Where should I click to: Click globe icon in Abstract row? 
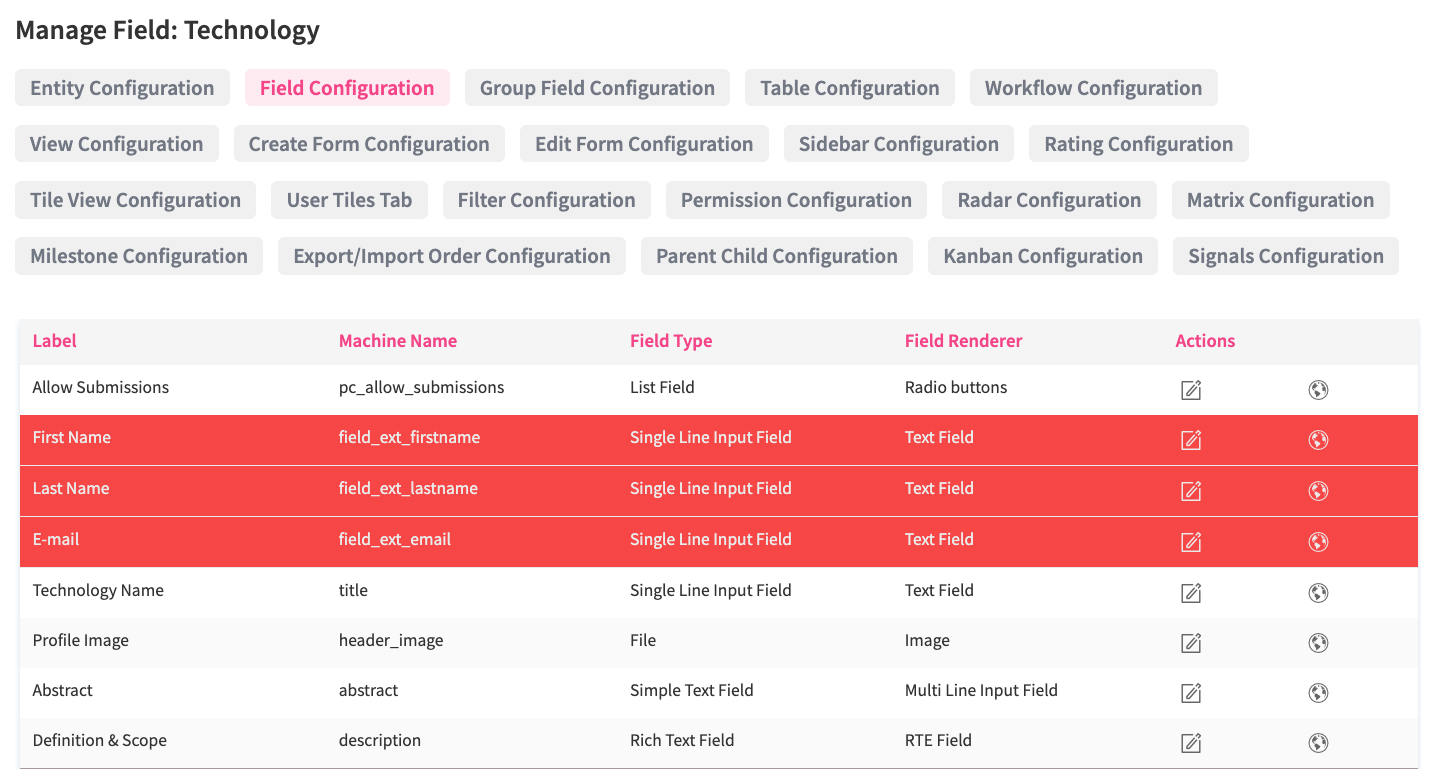[1318, 692]
